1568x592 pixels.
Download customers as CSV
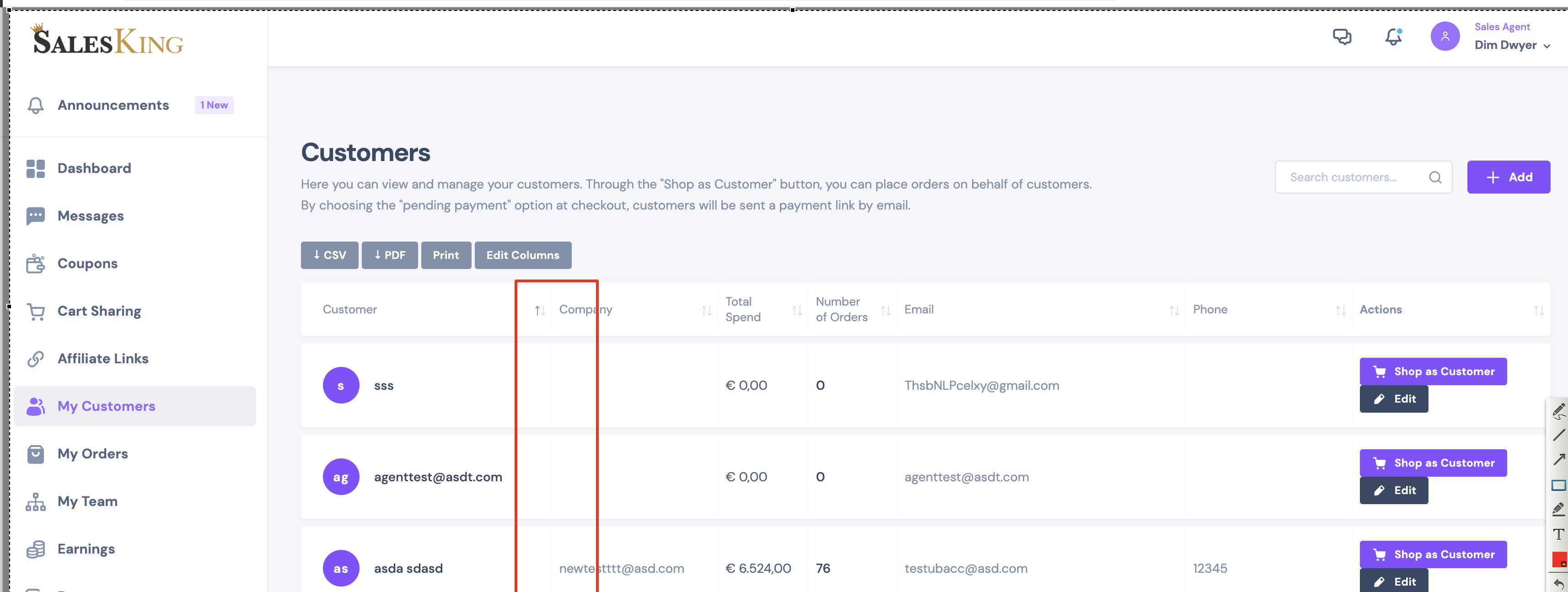pyautogui.click(x=329, y=254)
